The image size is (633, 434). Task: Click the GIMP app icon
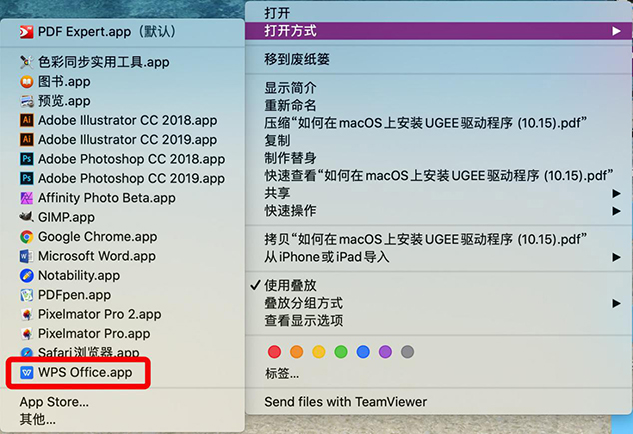(x=27, y=217)
